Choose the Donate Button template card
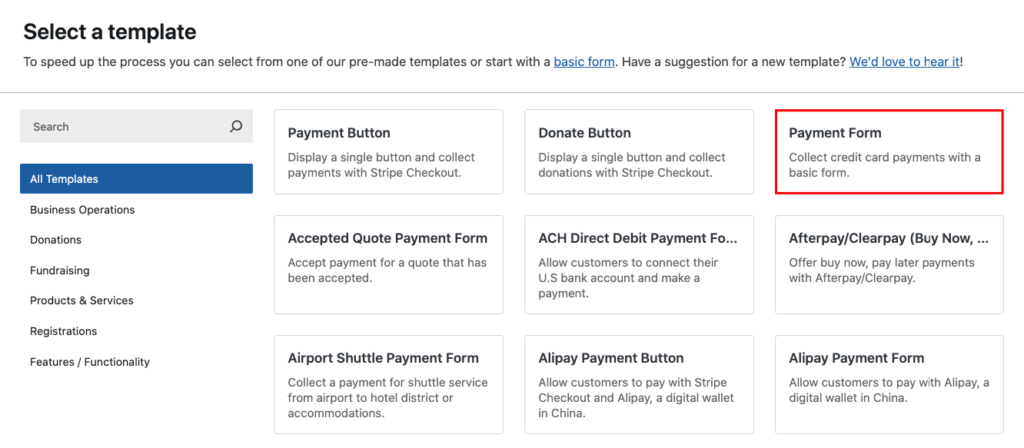Viewport: 1024px width, 448px height. click(638, 151)
